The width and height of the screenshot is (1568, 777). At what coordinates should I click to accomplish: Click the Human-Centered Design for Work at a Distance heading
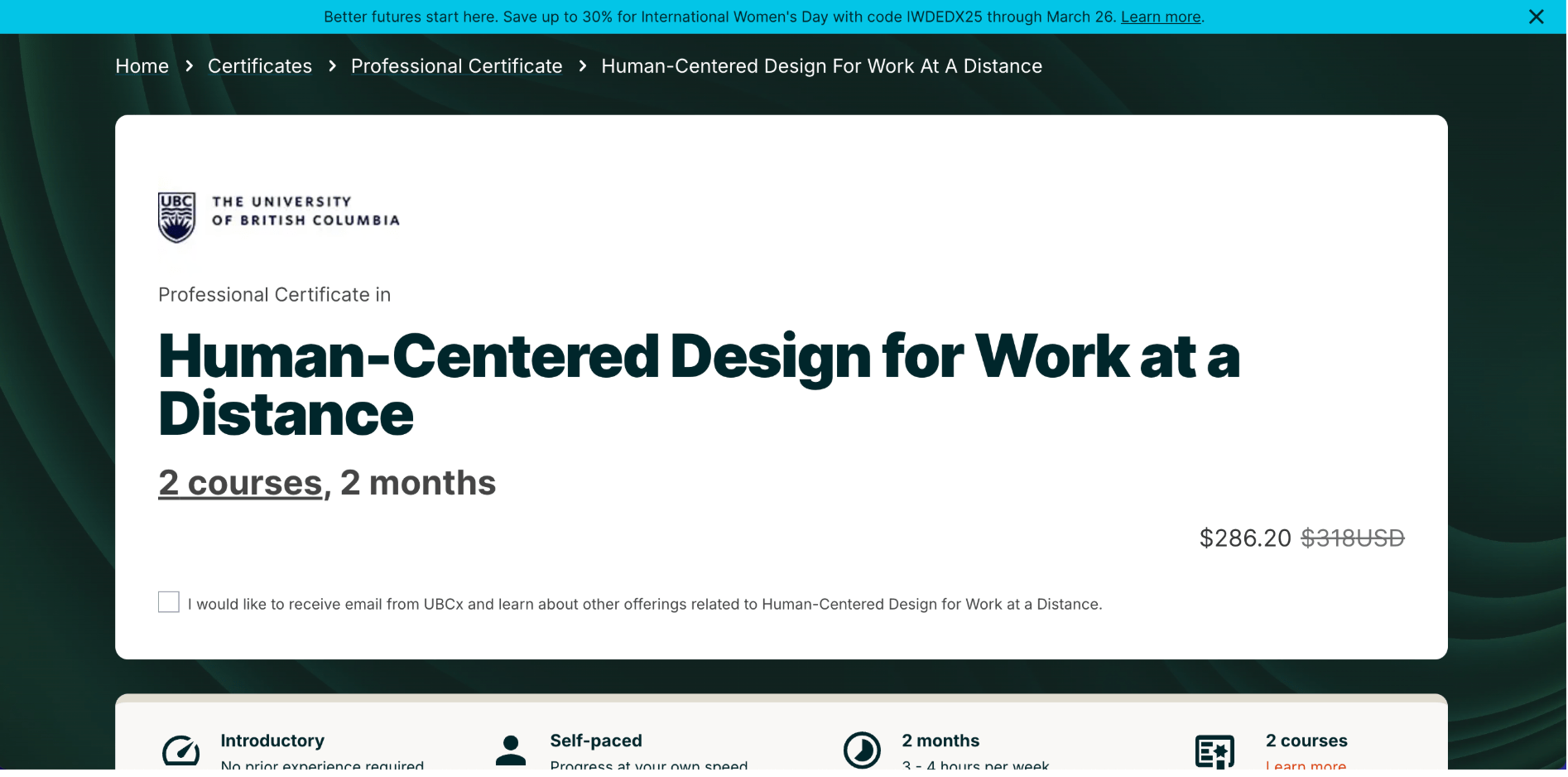[x=700, y=385]
